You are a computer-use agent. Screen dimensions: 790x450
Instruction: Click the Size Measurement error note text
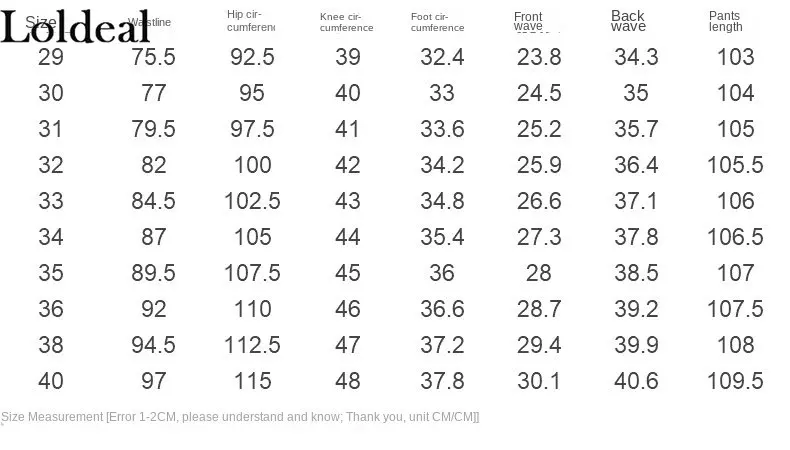pyautogui.click(x=240, y=417)
